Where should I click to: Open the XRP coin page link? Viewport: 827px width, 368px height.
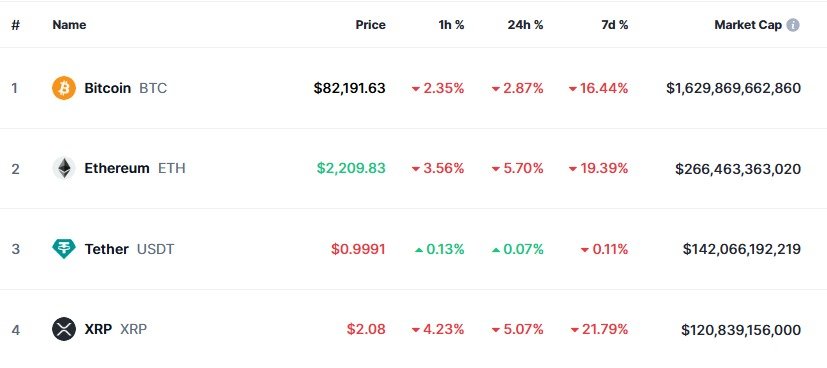99,330
